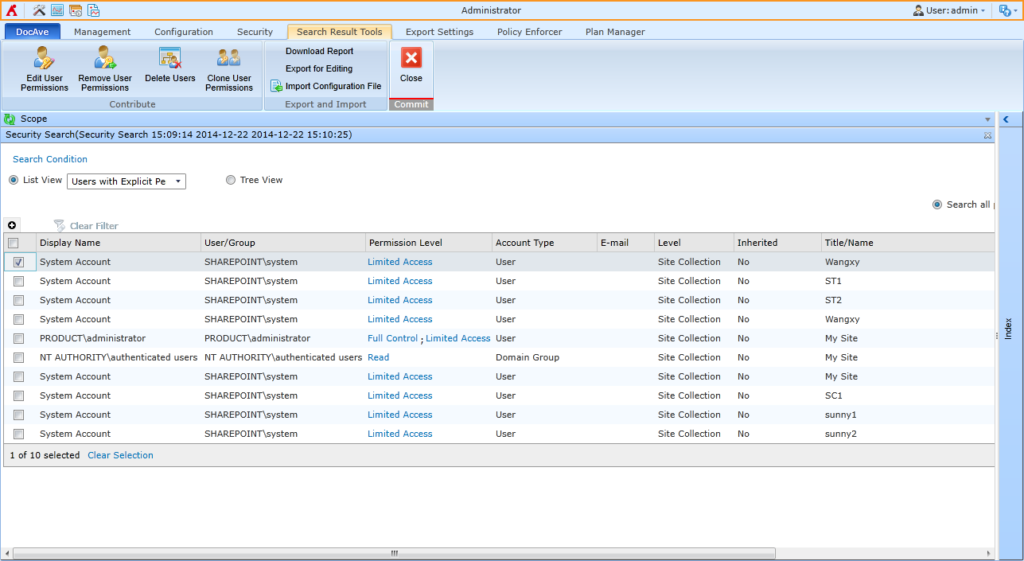The image size is (1024, 561).
Task: Open Full Control permission link
Action: click(392, 338)
